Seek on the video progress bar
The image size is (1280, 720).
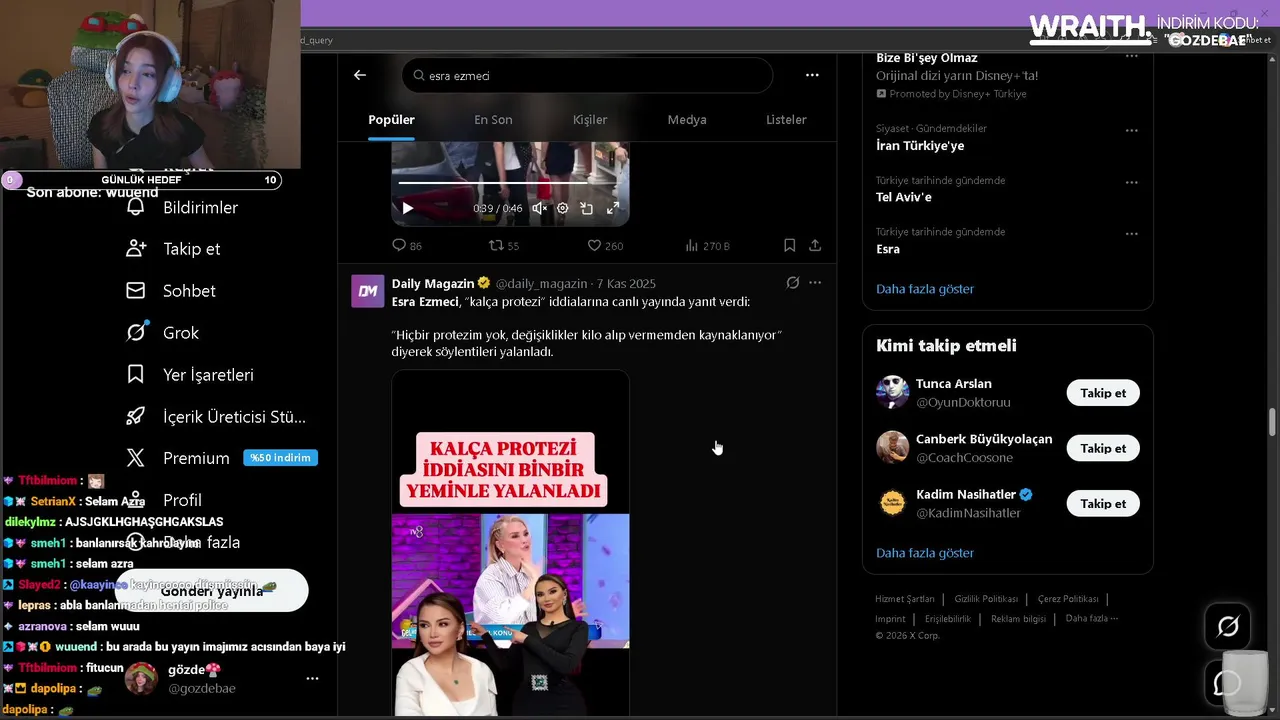(510, 183)
